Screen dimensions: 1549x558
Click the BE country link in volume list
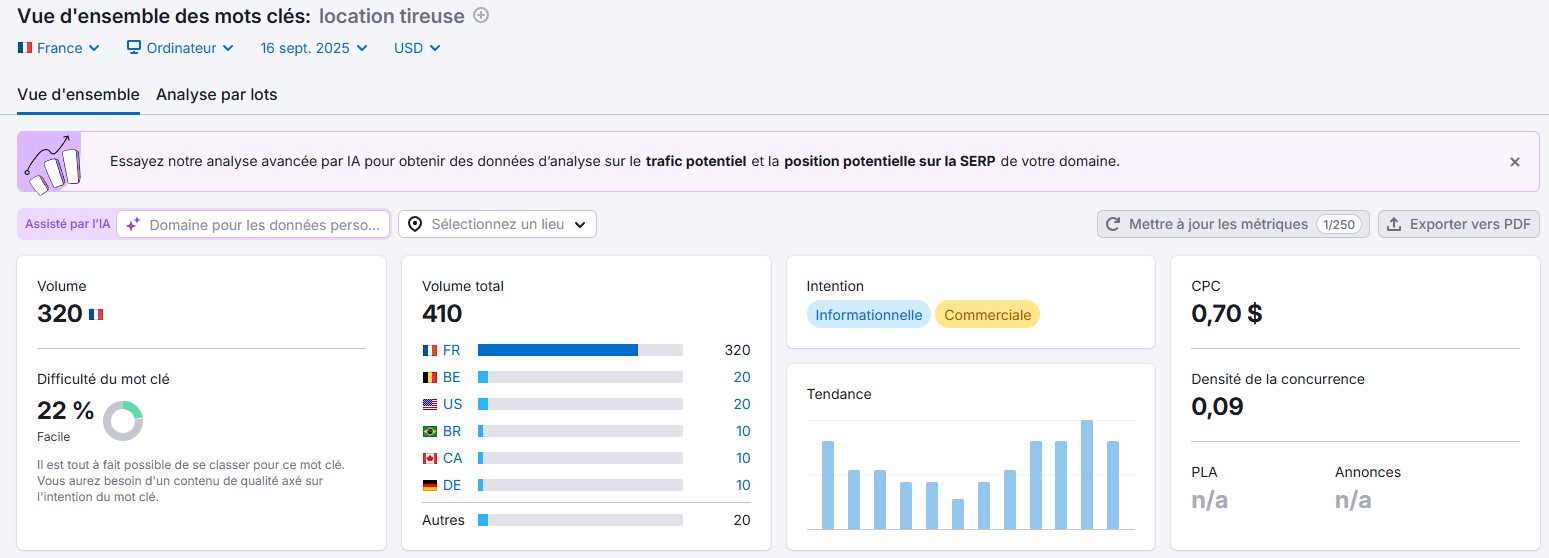click(x=451, y=377)
